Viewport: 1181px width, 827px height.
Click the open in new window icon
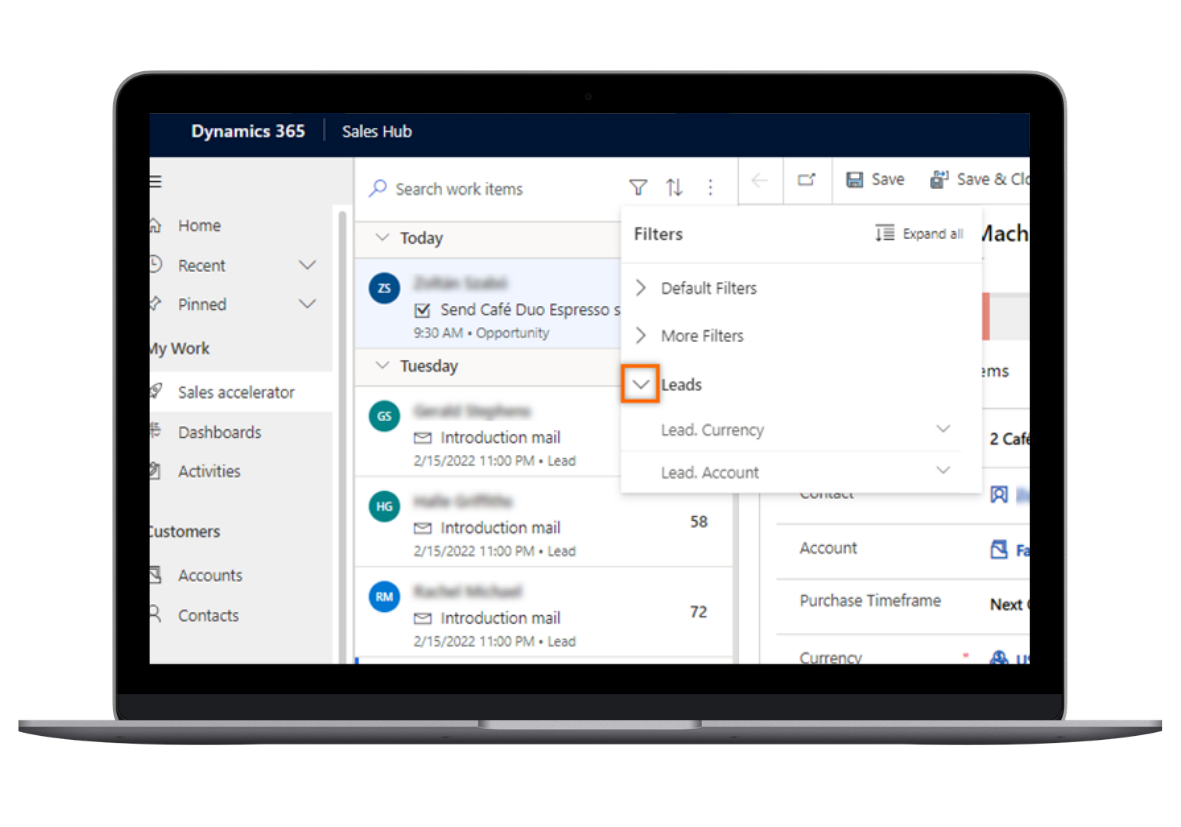click(x=806, y=180)
